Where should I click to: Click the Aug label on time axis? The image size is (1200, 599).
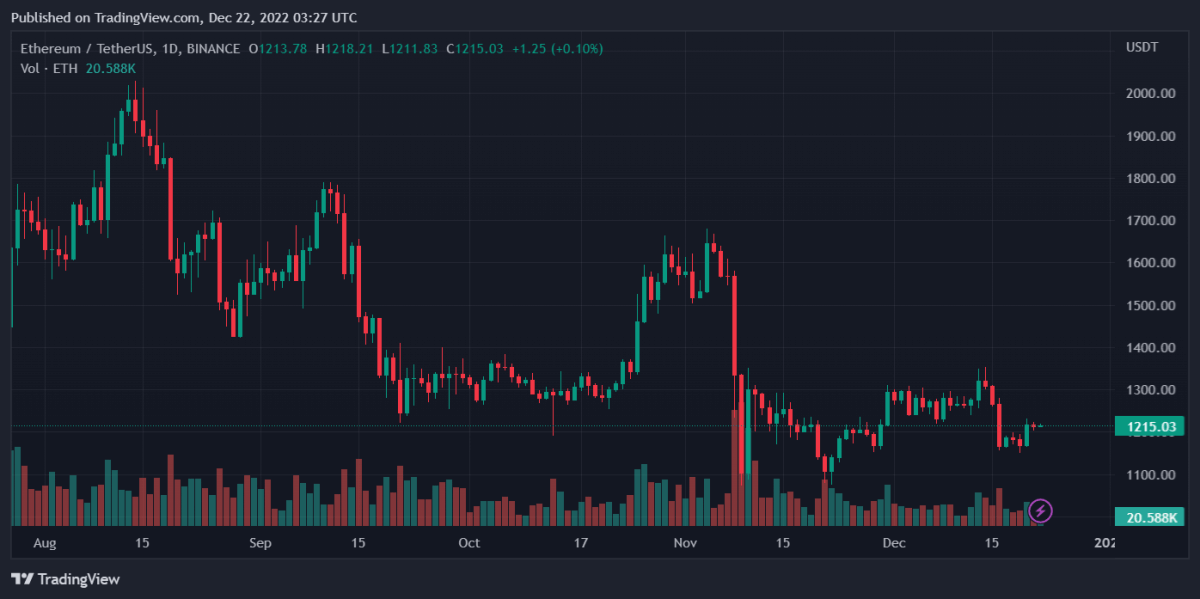click(x=44, y=543)
